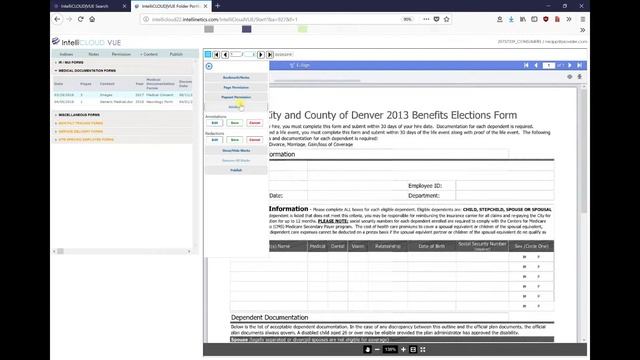Image resolution: width=640 pixels, height=360 pixels.
Task: Click Save under Annotations
Action: click(x=235, y=123)
